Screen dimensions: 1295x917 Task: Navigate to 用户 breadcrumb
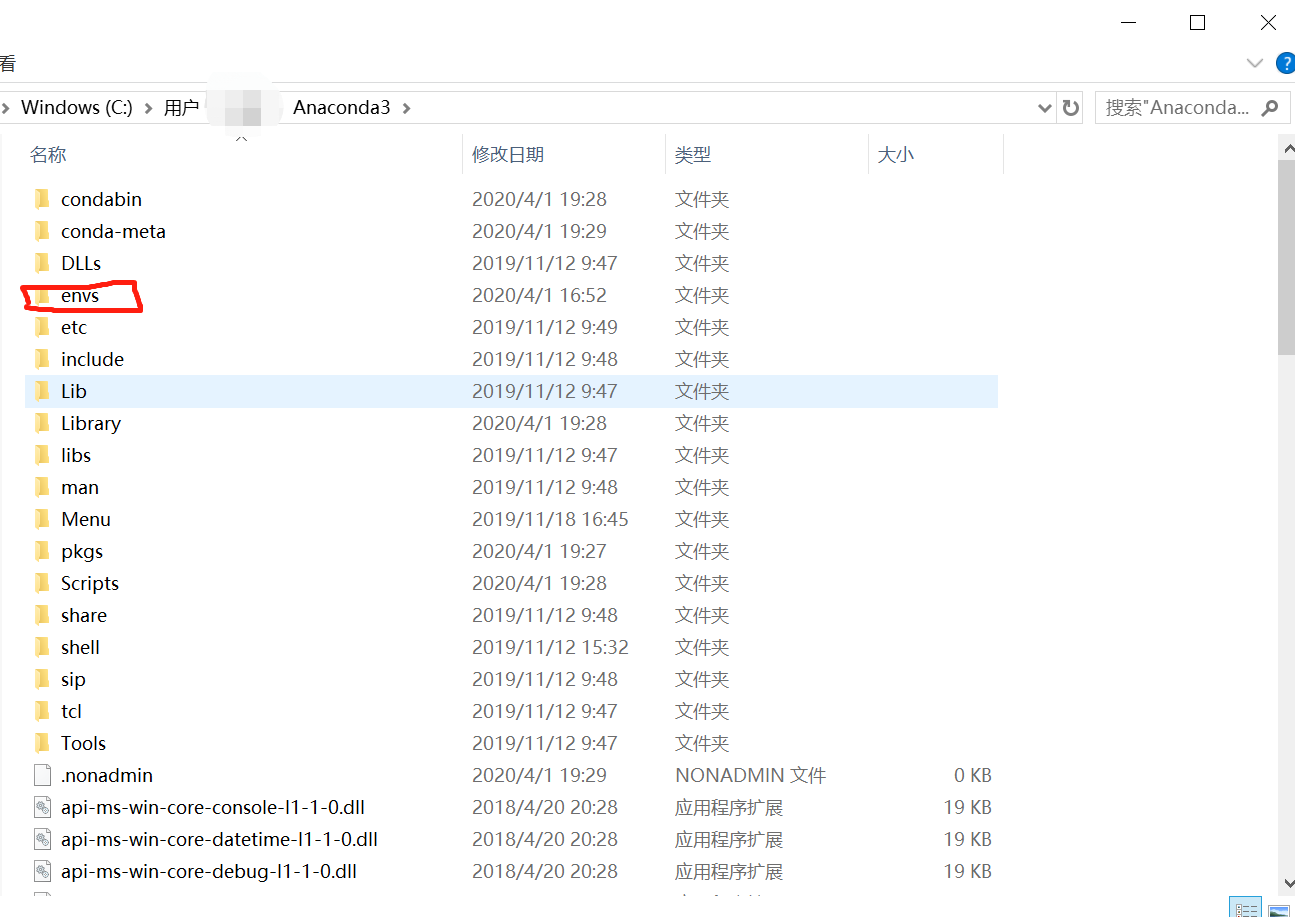181,107
